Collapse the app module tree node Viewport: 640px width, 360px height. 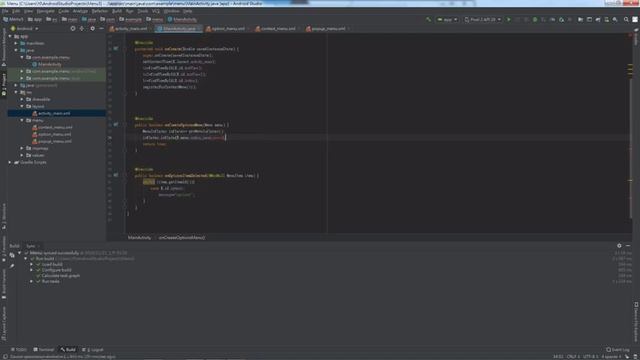click(10, 36)
